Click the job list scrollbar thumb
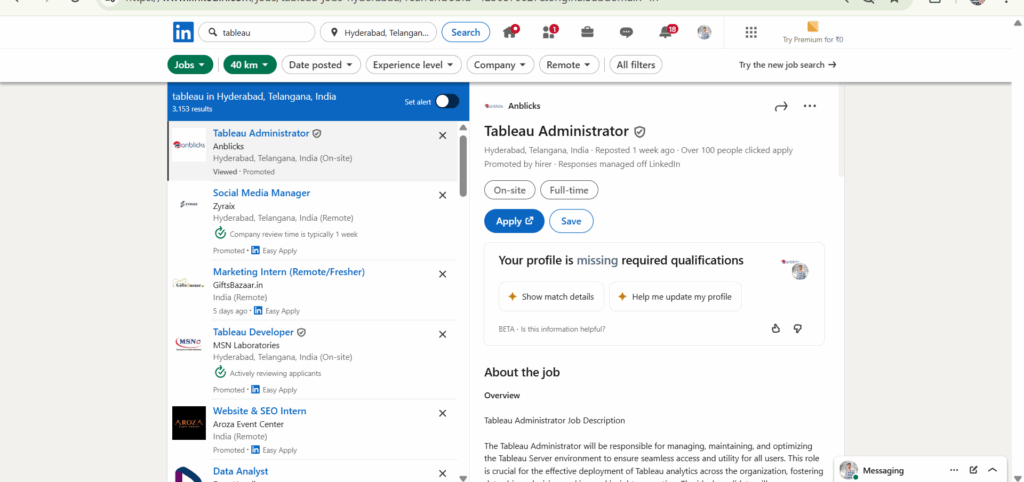 point(463,165)
